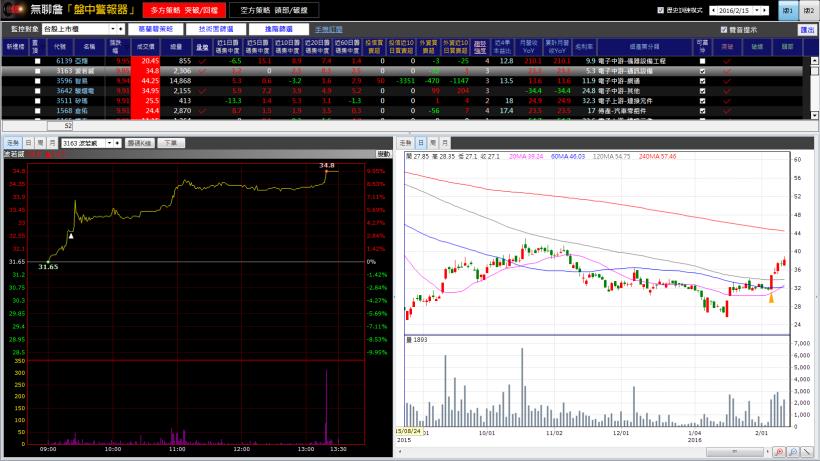Check the pin-to-top box for stock 6139
The height and width of the screenshot is (461, 820).
tap(36, 61)
